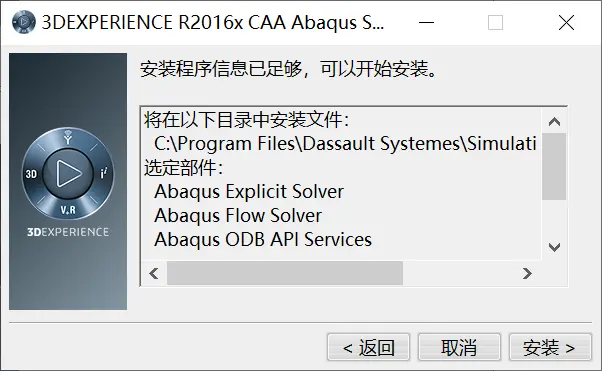Image resolution: width=602 pixels, height=371 pixels.
Task: Minimize the installer window
Action: point(426,22)
